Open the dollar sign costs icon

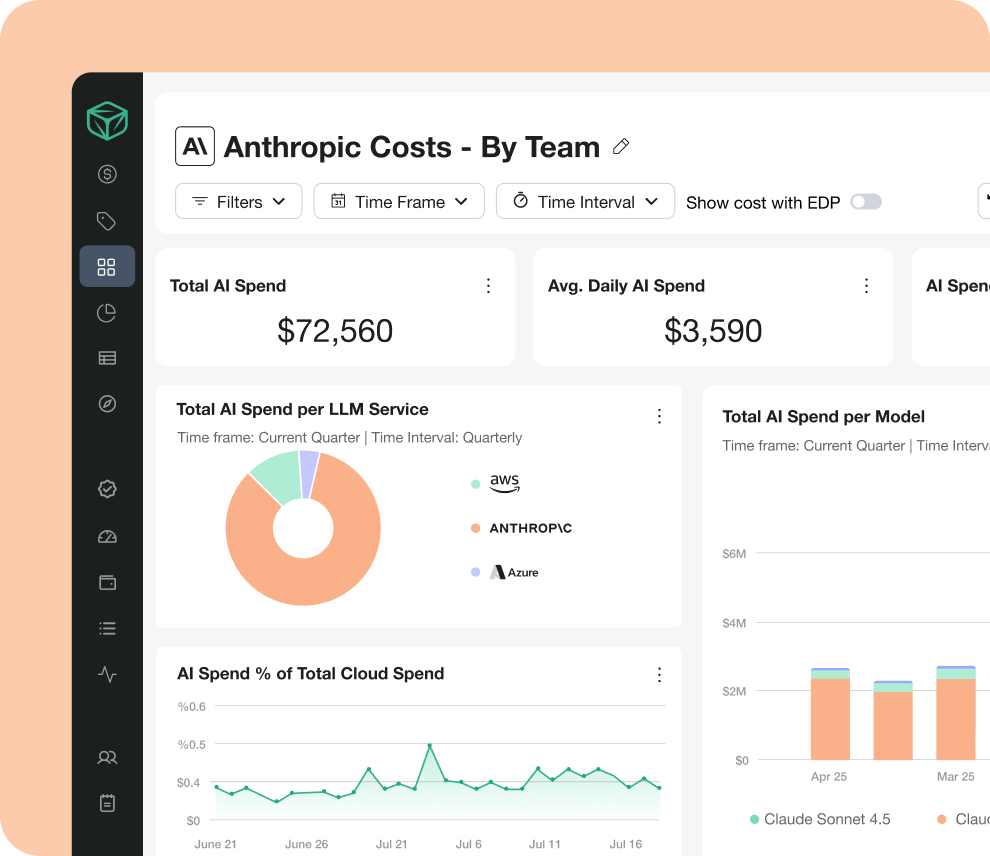pos(107,174)
